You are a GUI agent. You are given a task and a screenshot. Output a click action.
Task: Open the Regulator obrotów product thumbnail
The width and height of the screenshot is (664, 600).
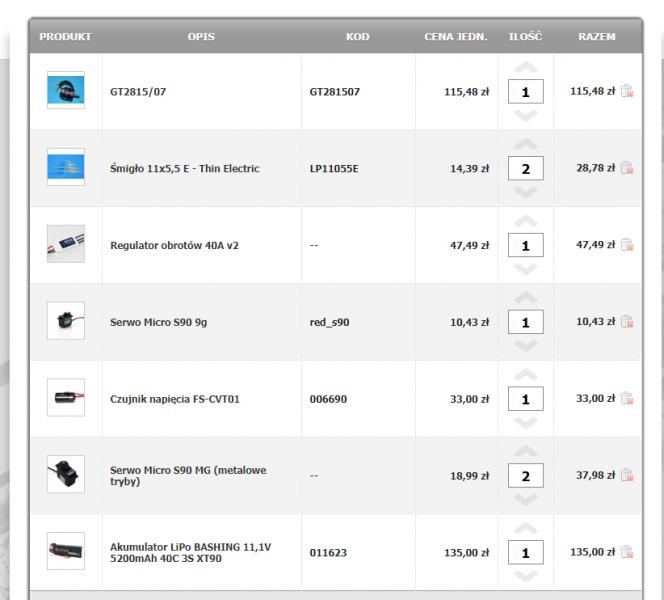click(66, 245)
